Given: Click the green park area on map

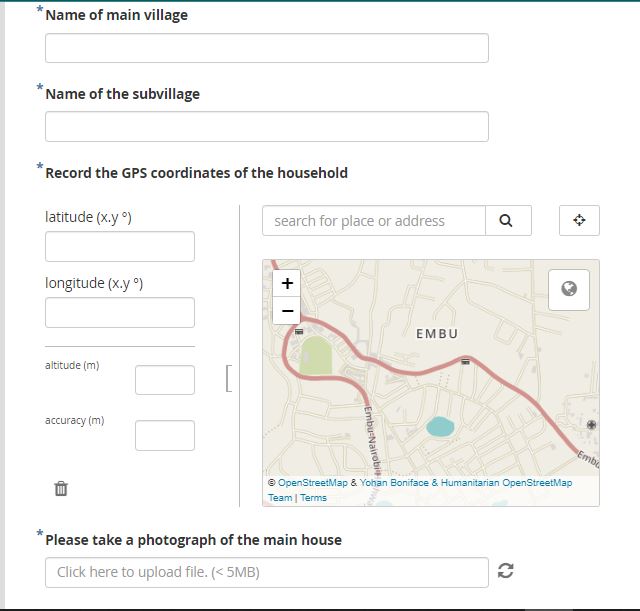Looking at the screenshot, I should [316, 355].
